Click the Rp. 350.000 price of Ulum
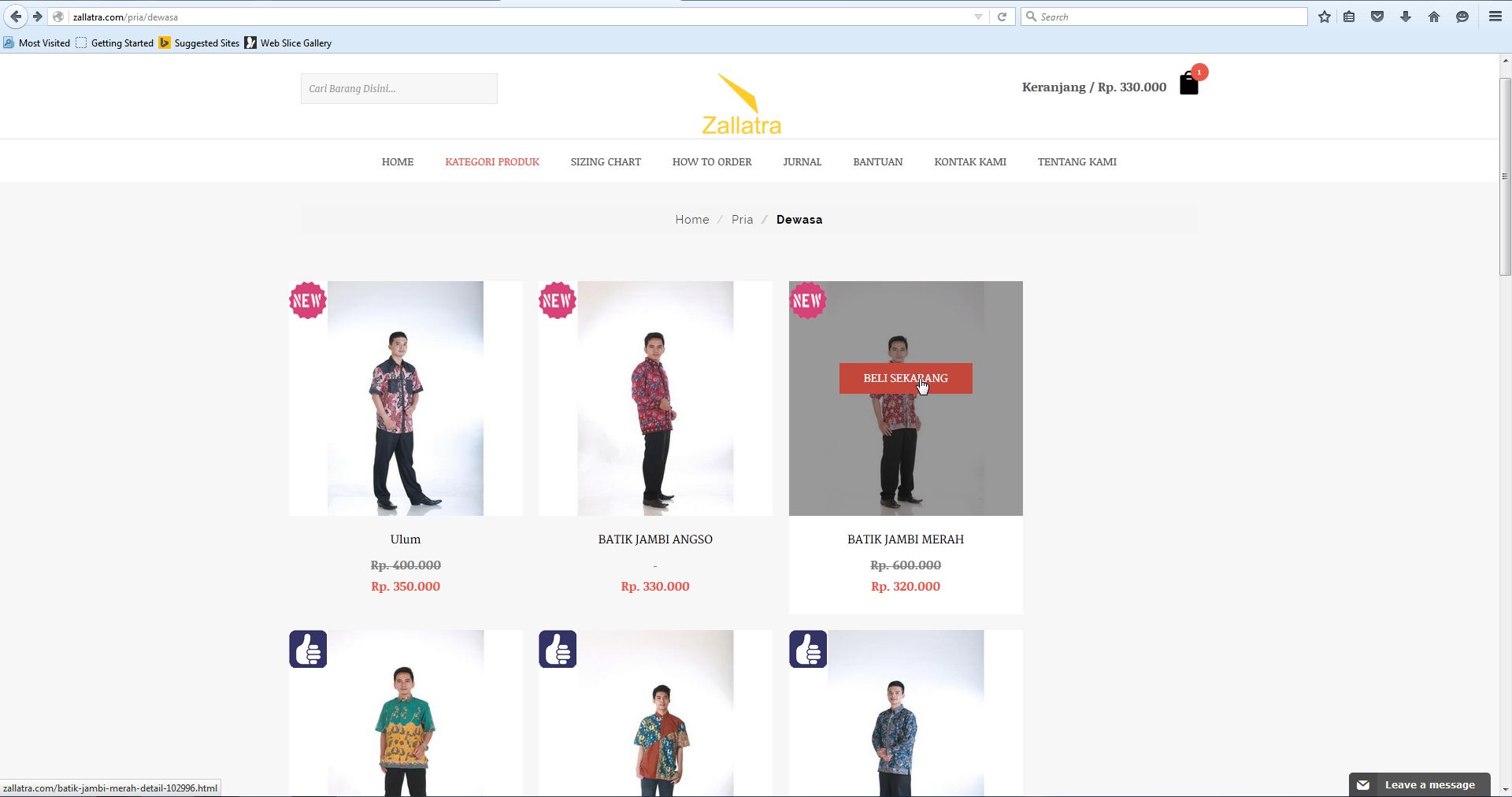 tap(406, 587)
